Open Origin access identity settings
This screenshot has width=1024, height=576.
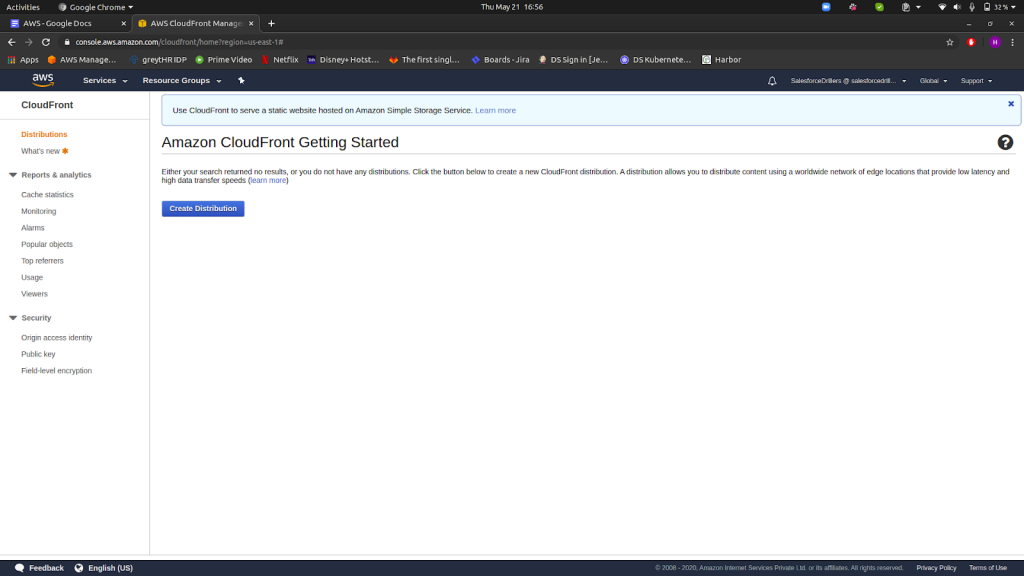[x=57, y=338]
